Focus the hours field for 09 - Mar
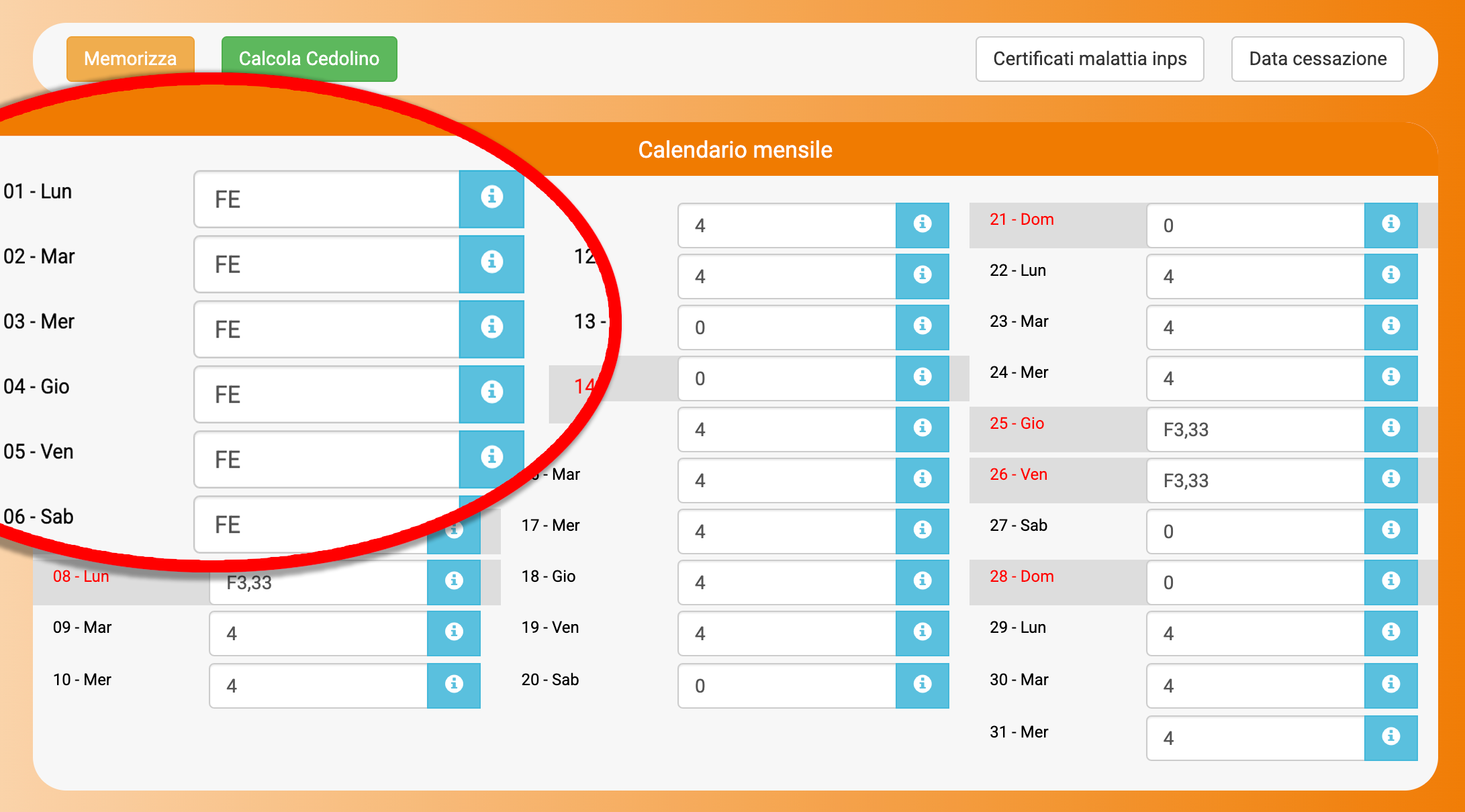The image size is (1465, 812). [318, 633]
